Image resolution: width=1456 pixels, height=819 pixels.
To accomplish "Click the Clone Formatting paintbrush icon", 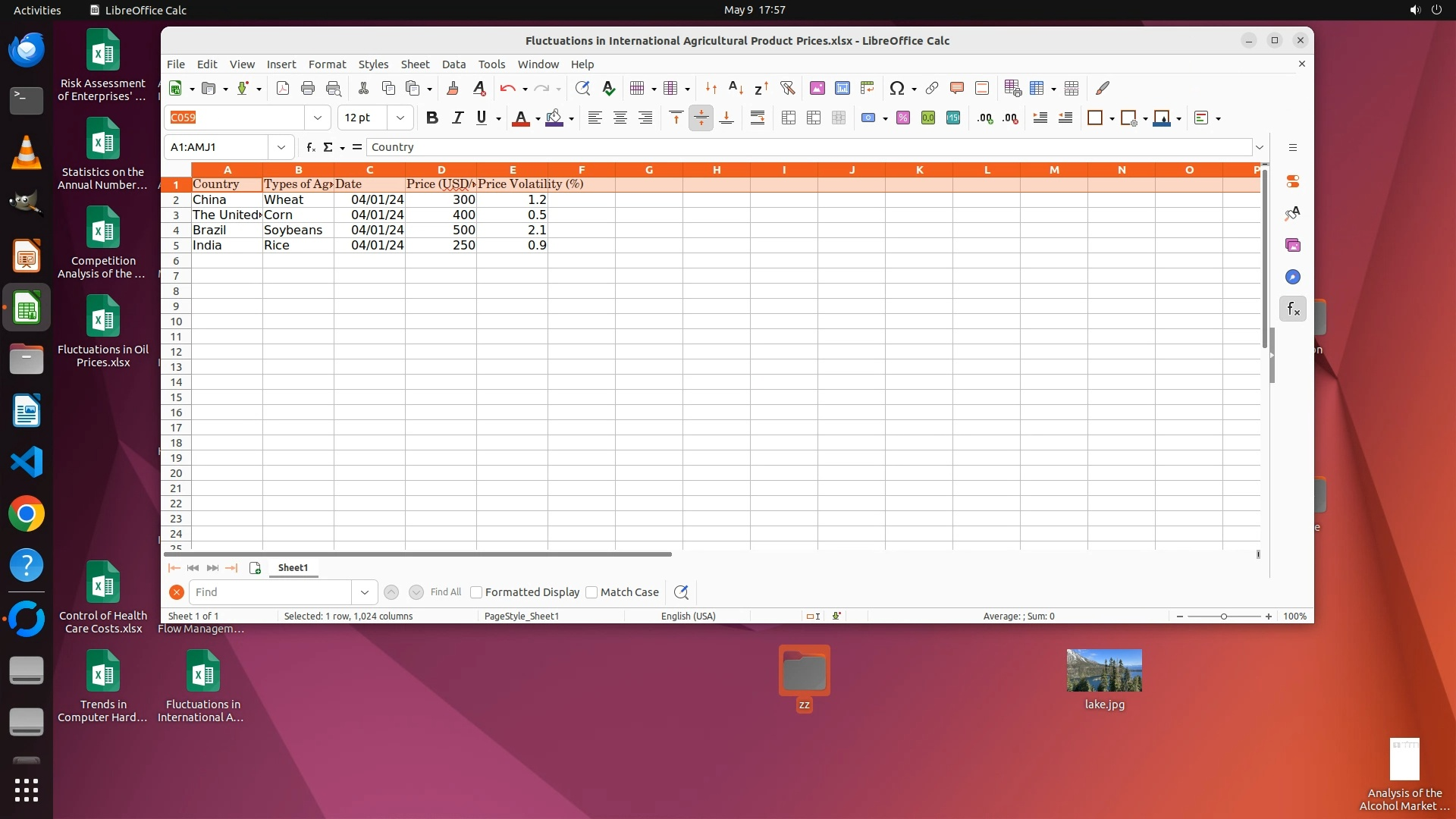I will tap(453, 89).
